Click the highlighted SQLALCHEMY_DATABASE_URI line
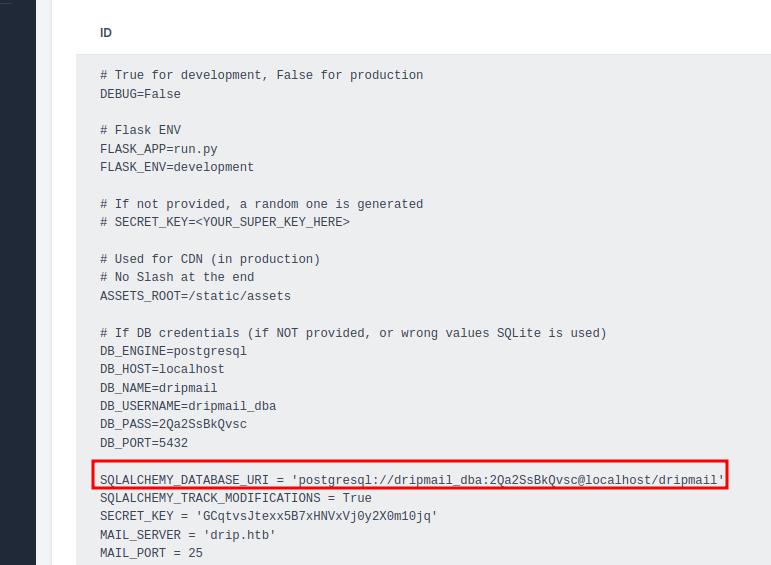The image size is (771, 565). (411, 479)
